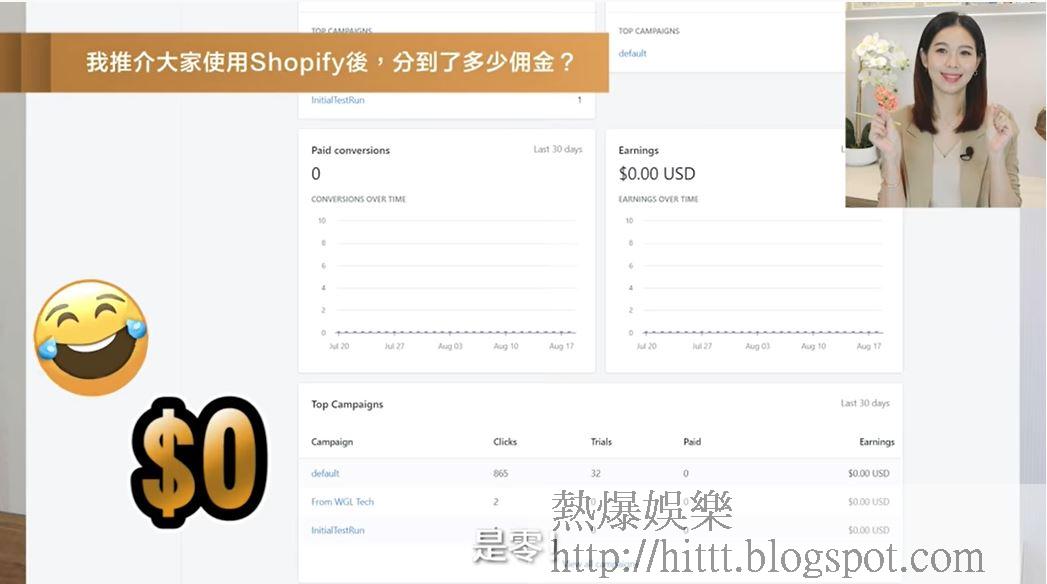Click the 'Campaign' column header
The image size is (1047, 584).
pos(332,442)
